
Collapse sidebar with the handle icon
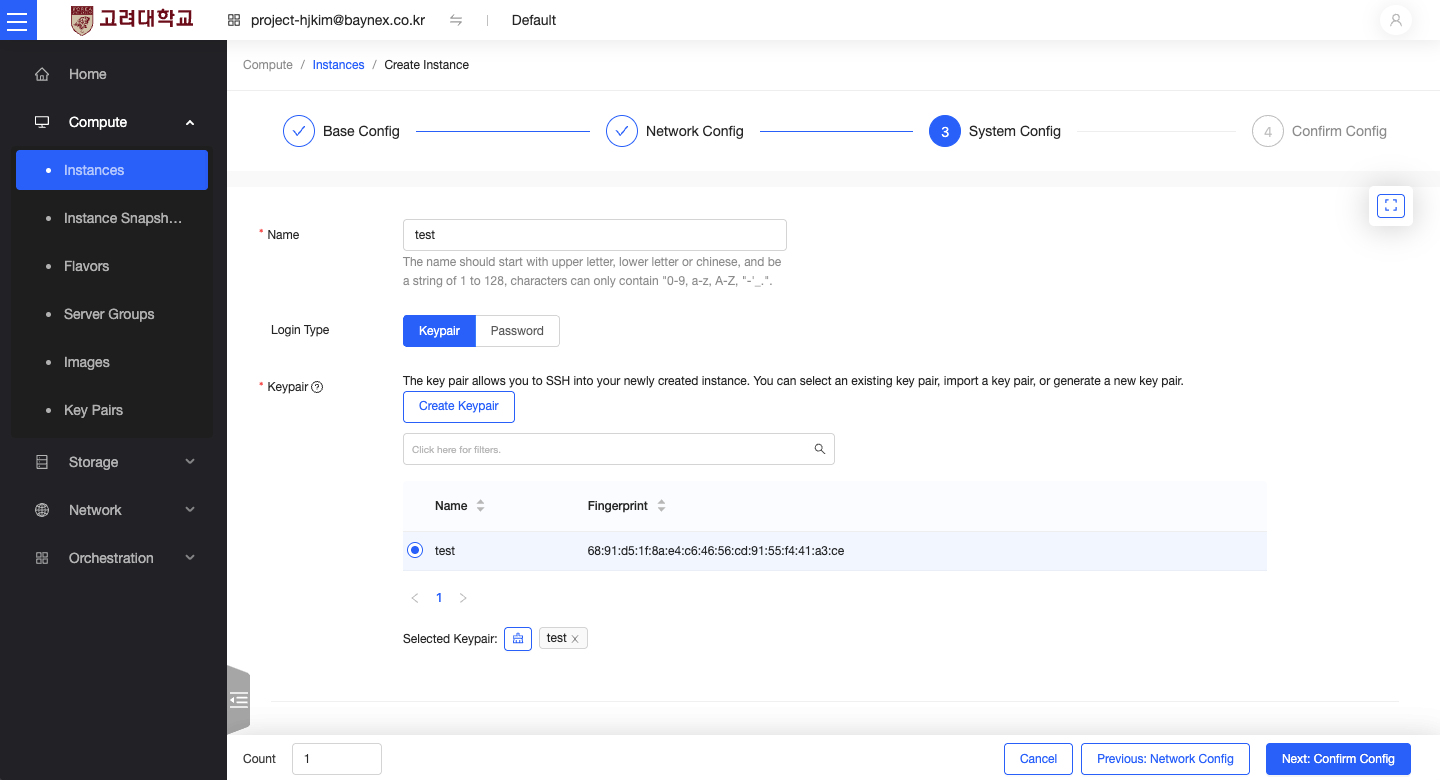pos(238,700)
